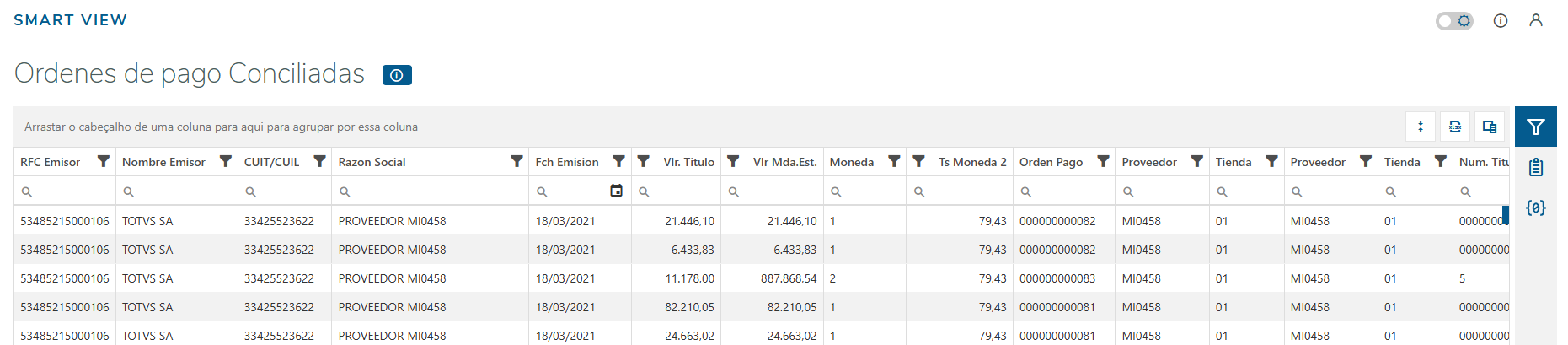Click the CUIT/CUIL search filter field
1568x345 pixels.
pos(286,191)
